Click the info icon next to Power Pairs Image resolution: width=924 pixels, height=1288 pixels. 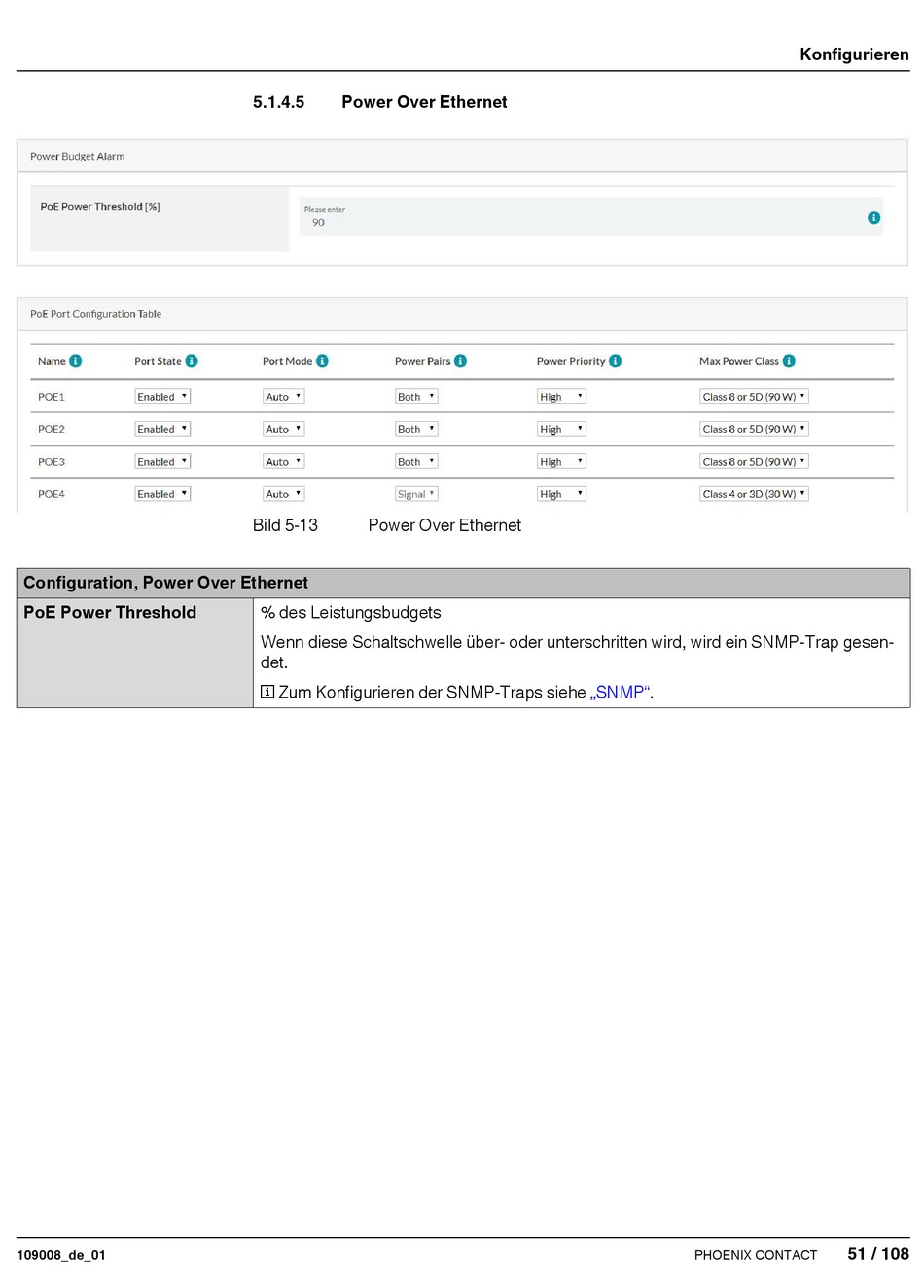[x=460, y=361]
